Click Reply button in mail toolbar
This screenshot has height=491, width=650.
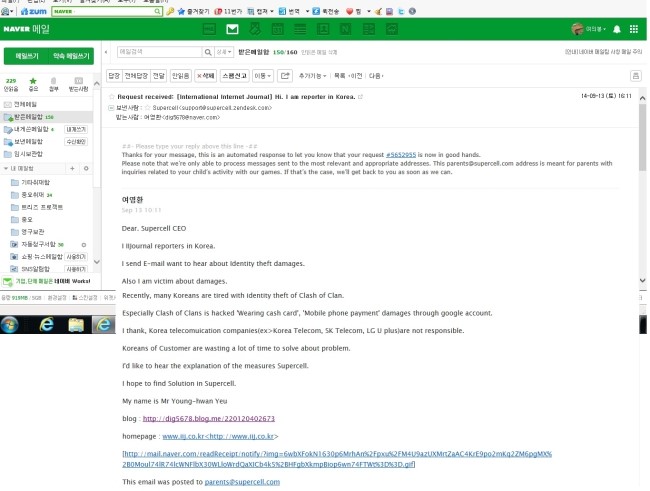point(114,75)
